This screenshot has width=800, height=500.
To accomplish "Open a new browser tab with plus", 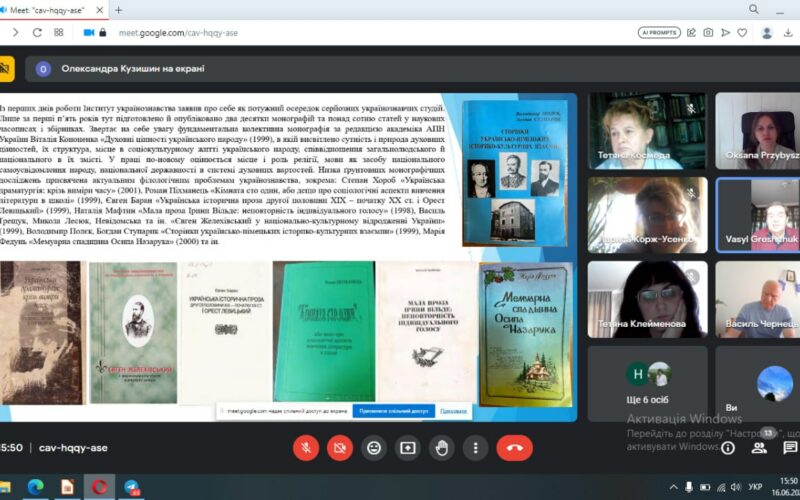I will click(x=119, y=10).
